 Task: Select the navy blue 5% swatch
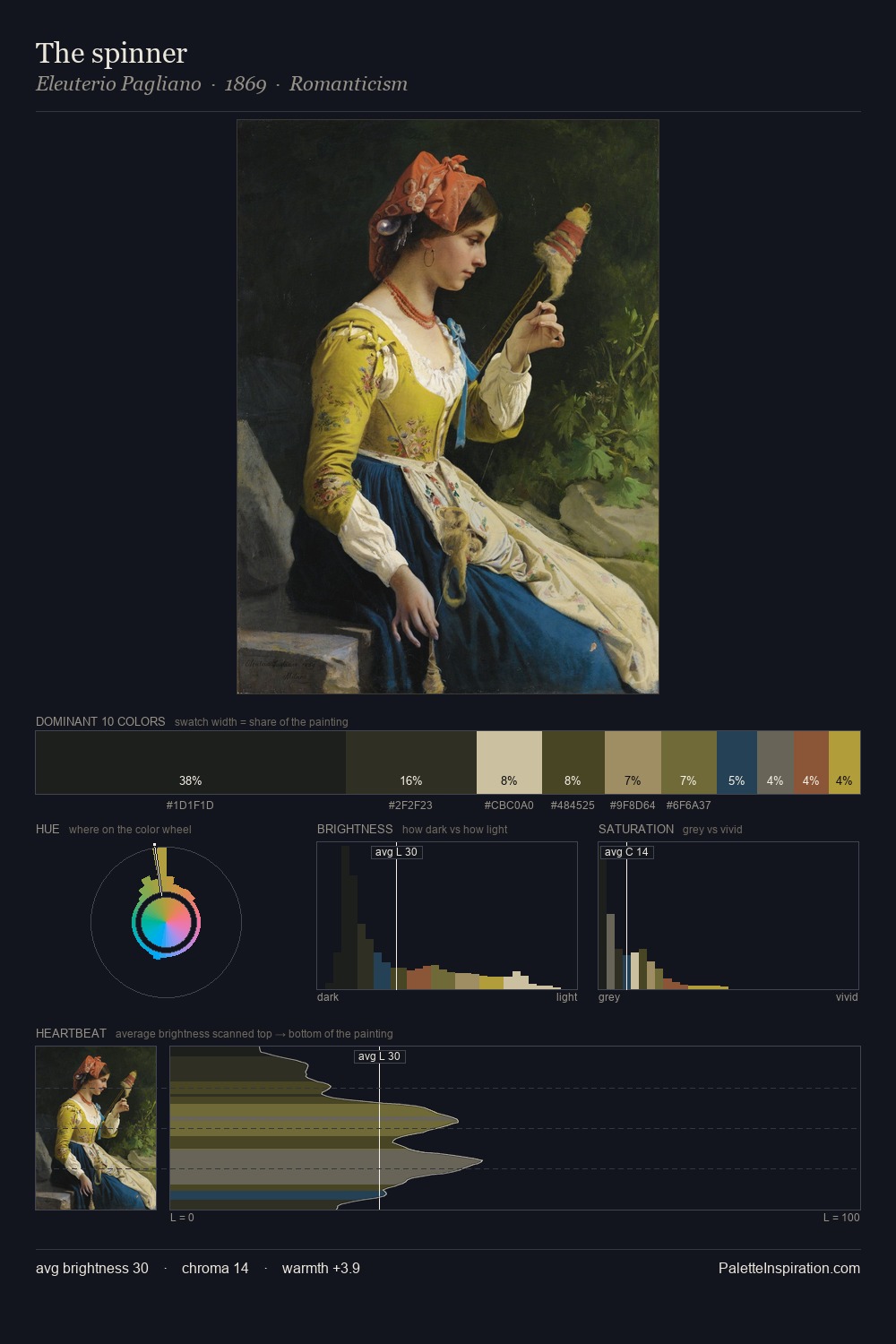(737, 762)
